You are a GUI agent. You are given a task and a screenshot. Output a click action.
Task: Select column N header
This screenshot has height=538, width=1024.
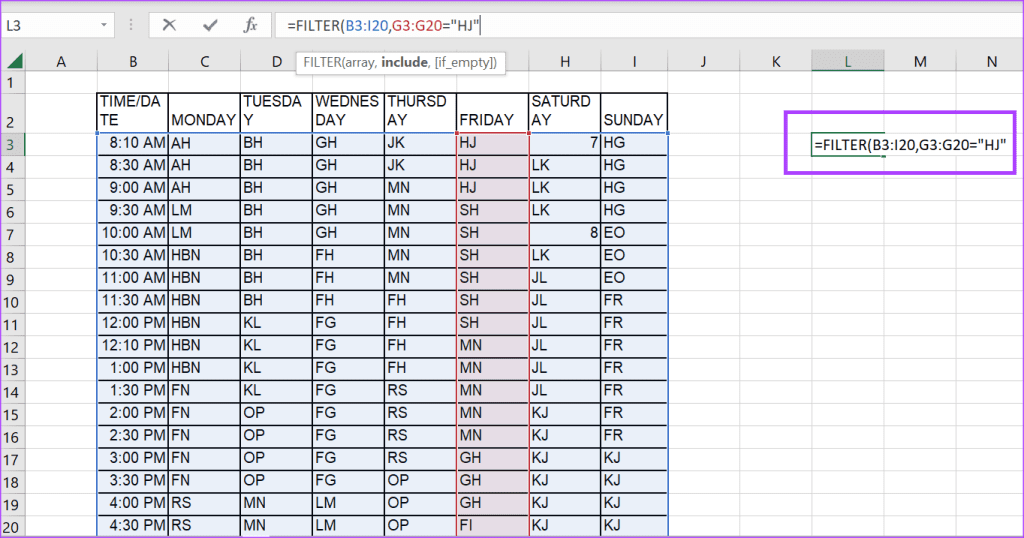[991, 62]
